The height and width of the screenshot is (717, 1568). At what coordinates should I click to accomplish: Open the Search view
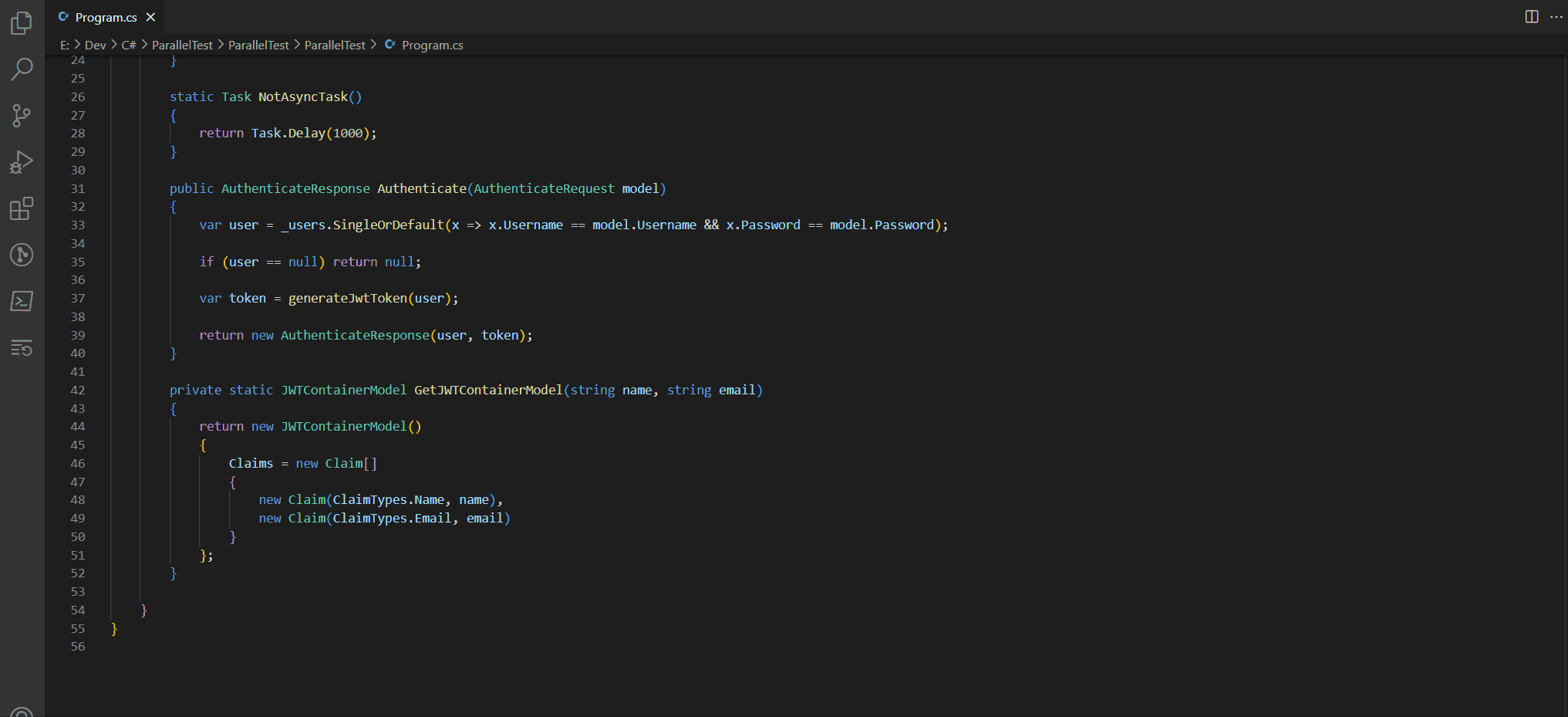22,69
